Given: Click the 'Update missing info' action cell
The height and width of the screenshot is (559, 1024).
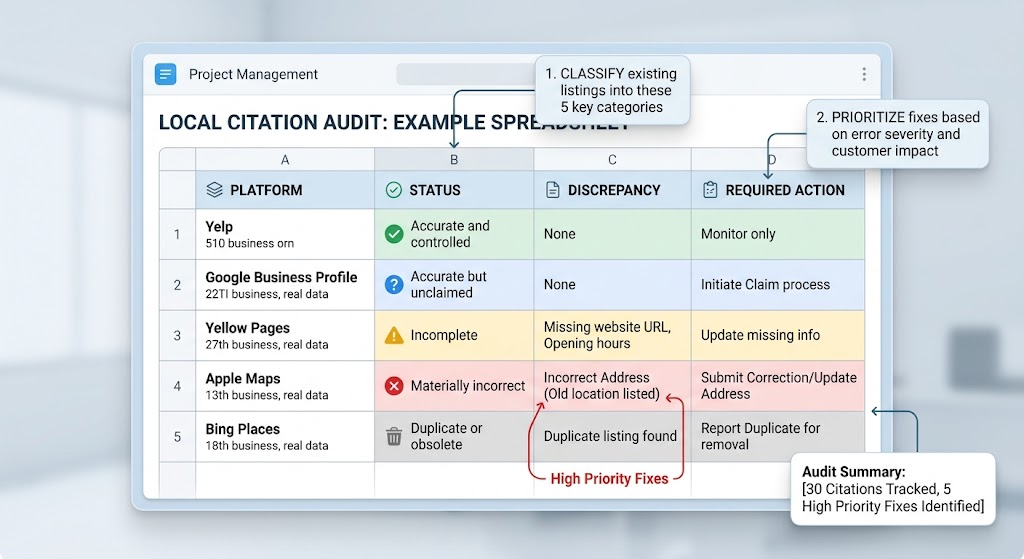Looking at the screenshot, I should (777, 336).
